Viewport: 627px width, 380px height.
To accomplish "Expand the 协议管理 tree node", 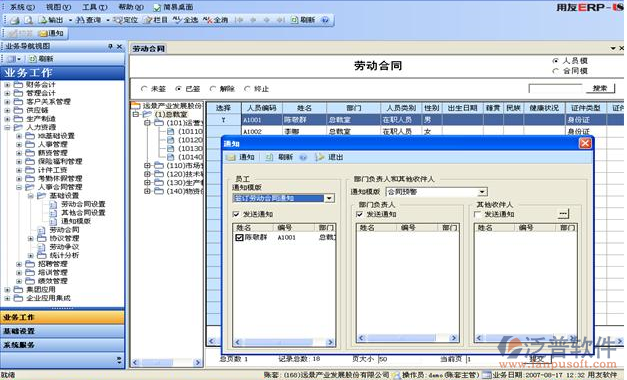I will pyautogui.click(x=30, y=238).
